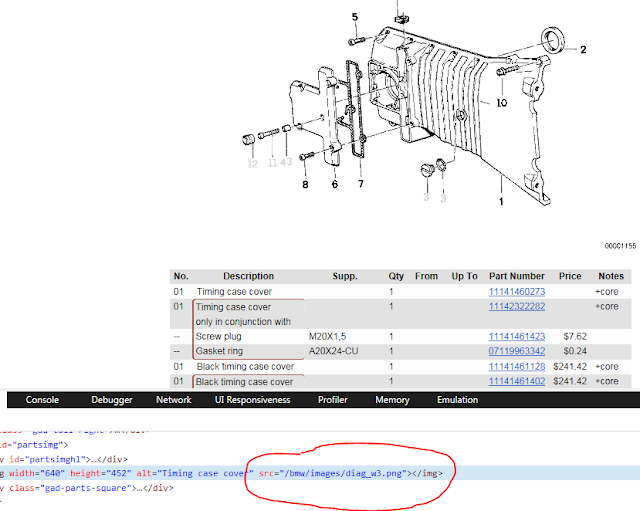Click the Up To column header
The width and height of the screenshot is (640, 511).
point(464,276)
